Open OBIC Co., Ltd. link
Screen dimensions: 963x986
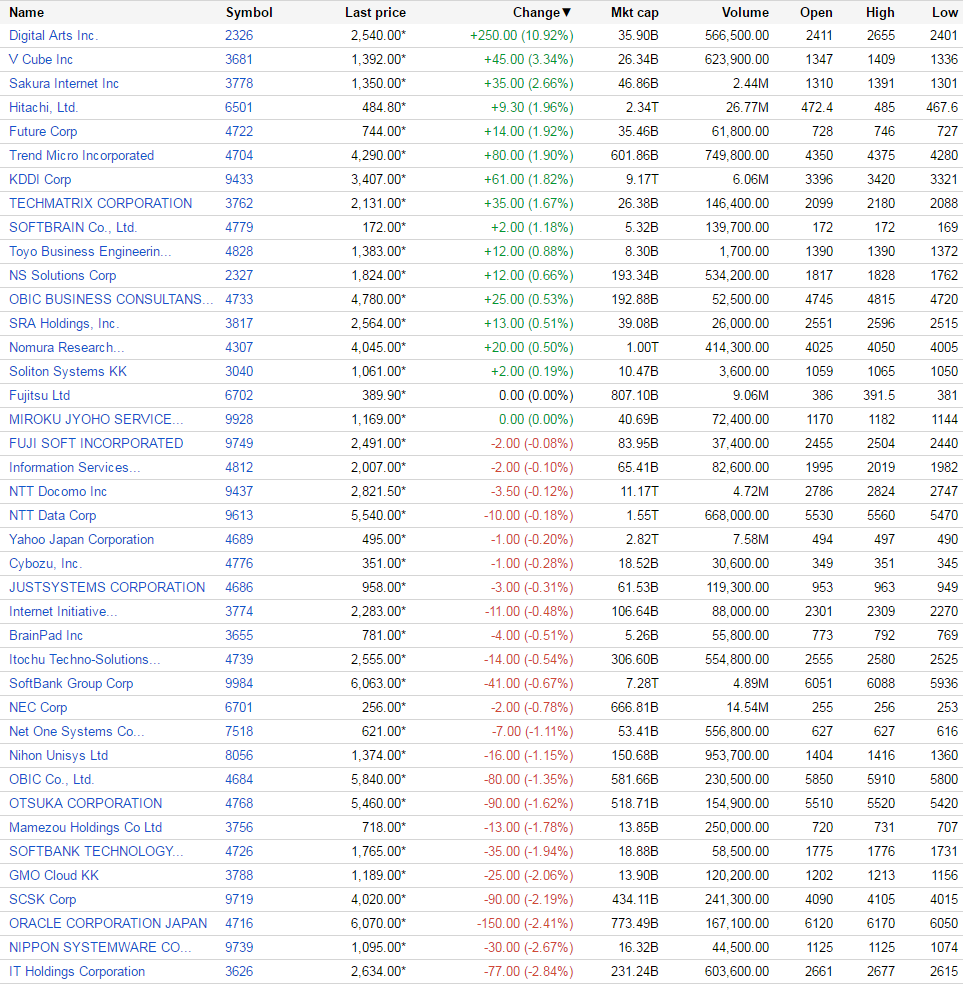(x=52, y=779)
